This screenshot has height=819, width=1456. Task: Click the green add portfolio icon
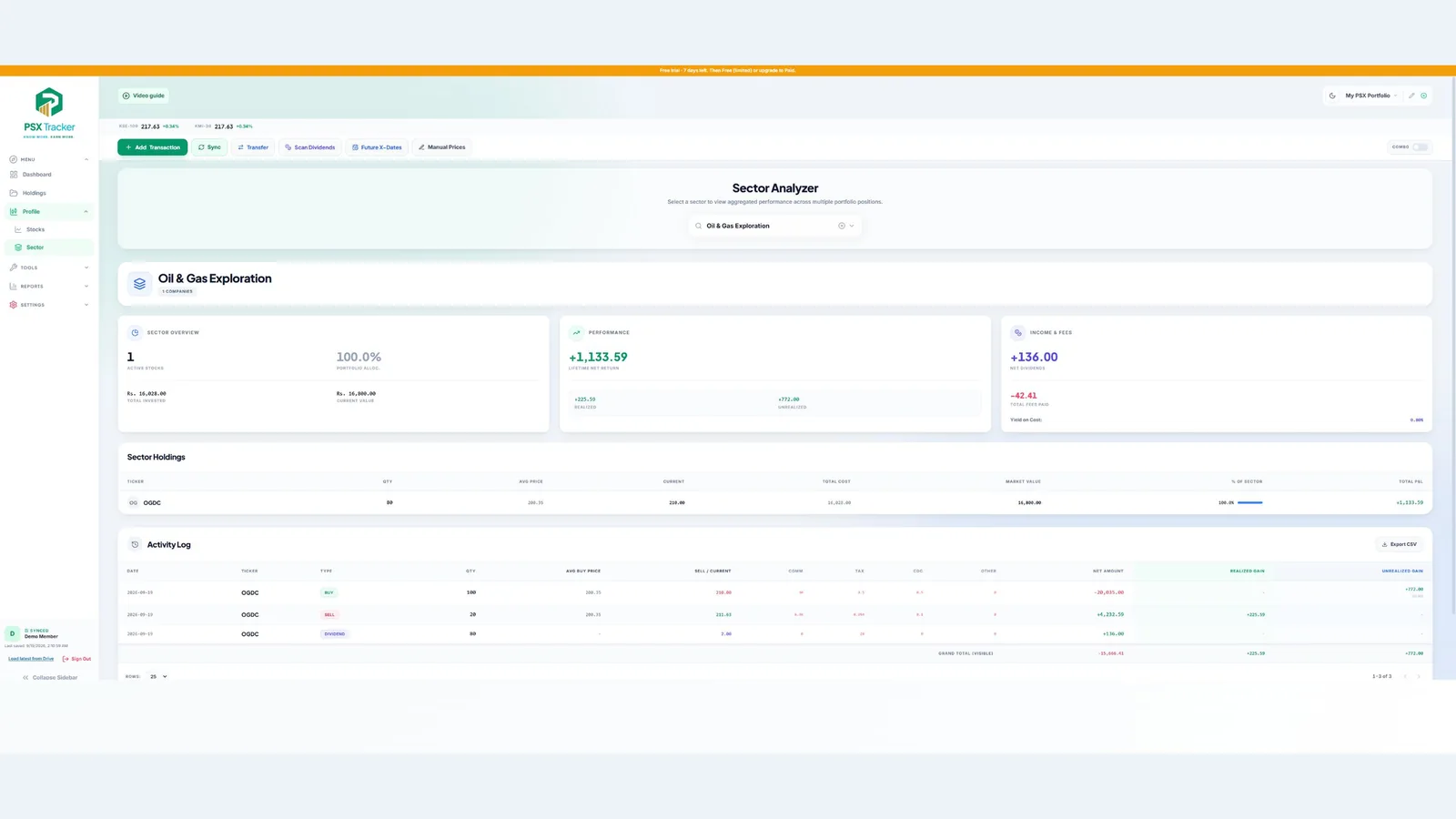tap(1423, 96)
